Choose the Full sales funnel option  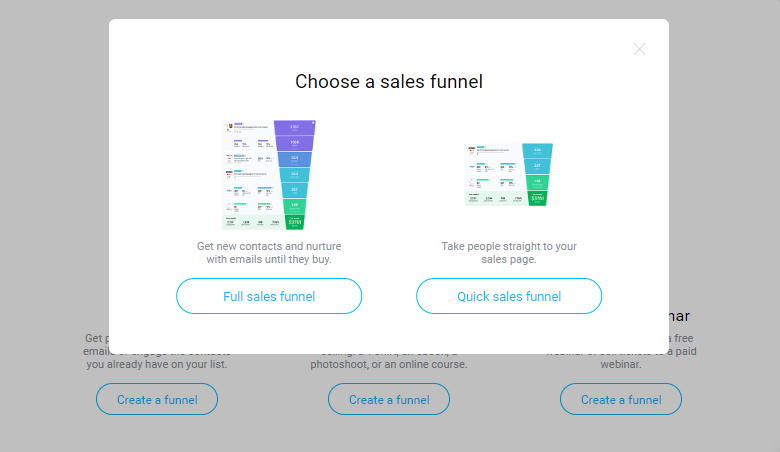[269, 296]
